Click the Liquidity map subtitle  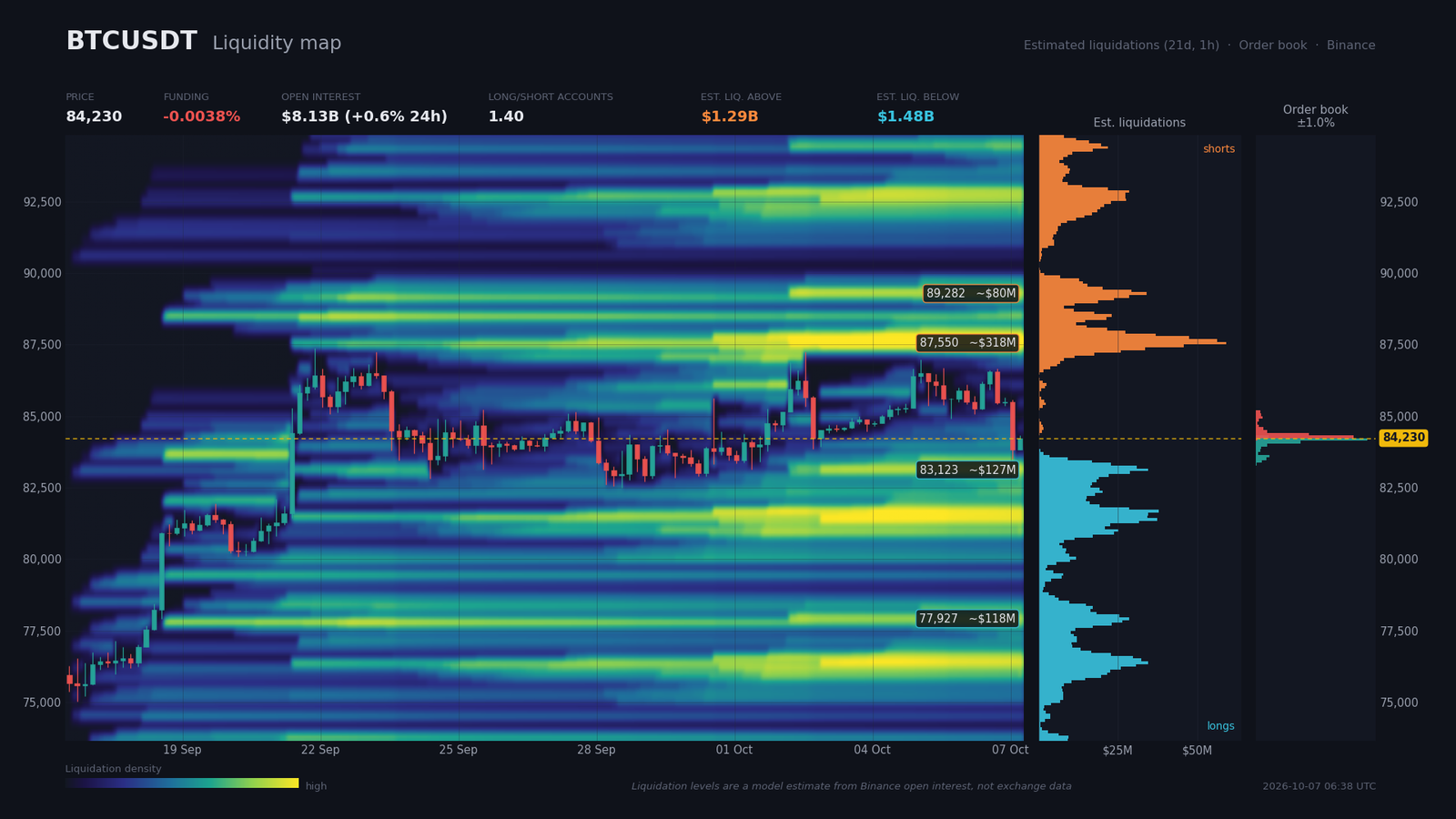277,43
